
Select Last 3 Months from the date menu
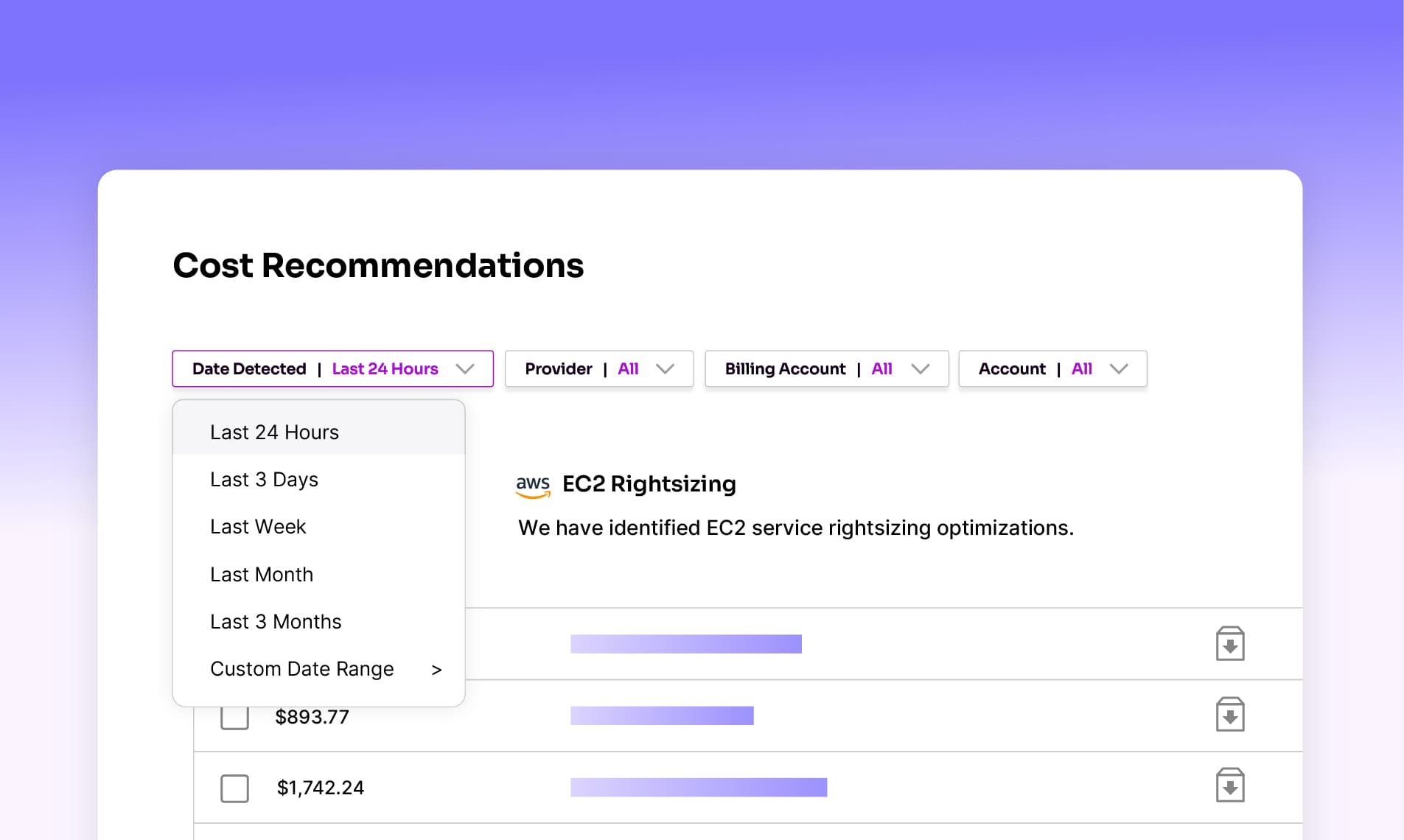point(276,621)
